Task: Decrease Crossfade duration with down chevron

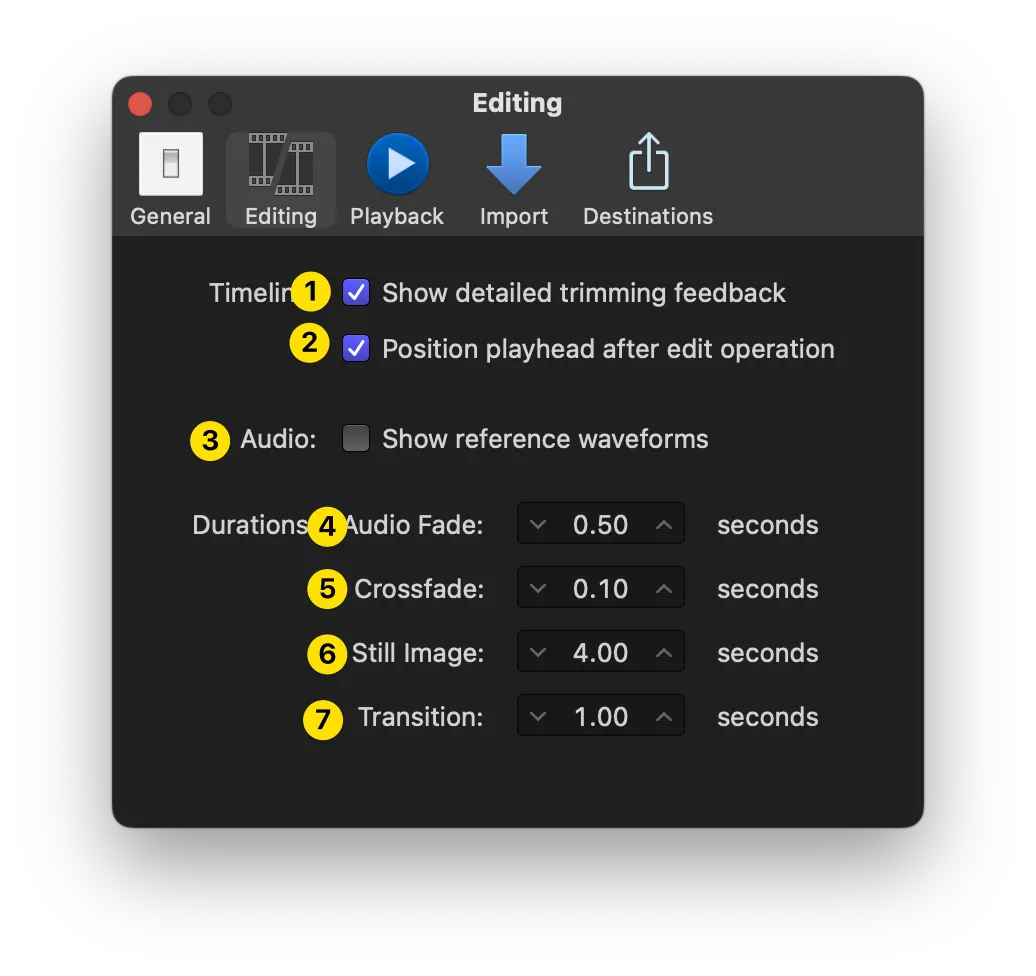Action: pyautogui.click(x=538, y=589)
